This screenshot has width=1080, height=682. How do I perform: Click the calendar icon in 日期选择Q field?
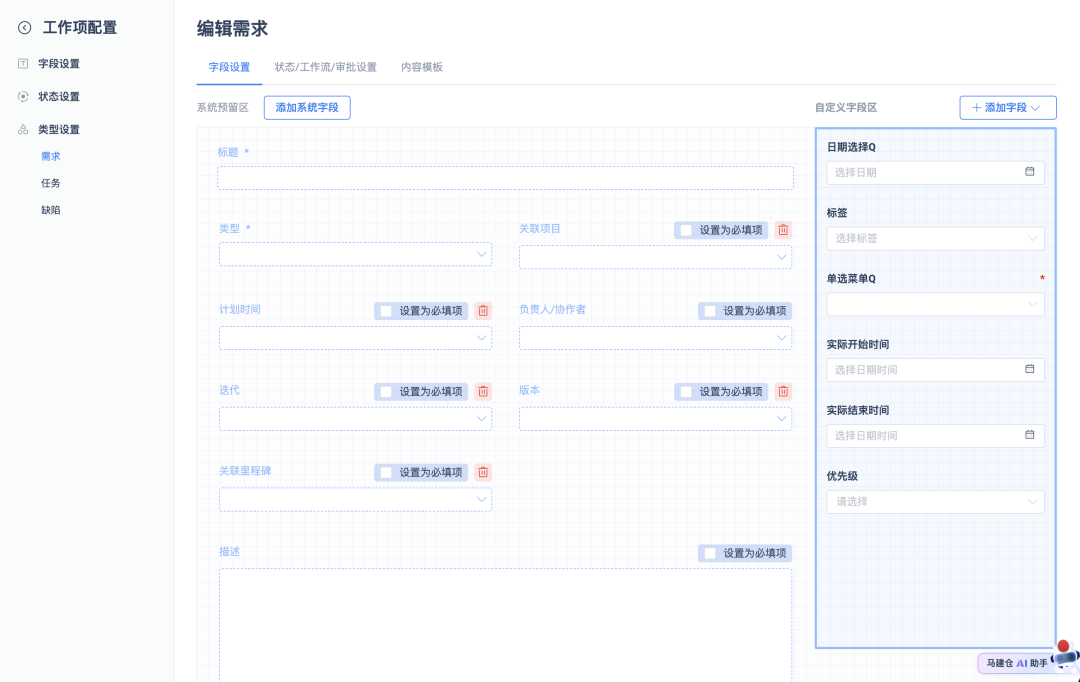pyautogui.click(x=1029, y=172)
